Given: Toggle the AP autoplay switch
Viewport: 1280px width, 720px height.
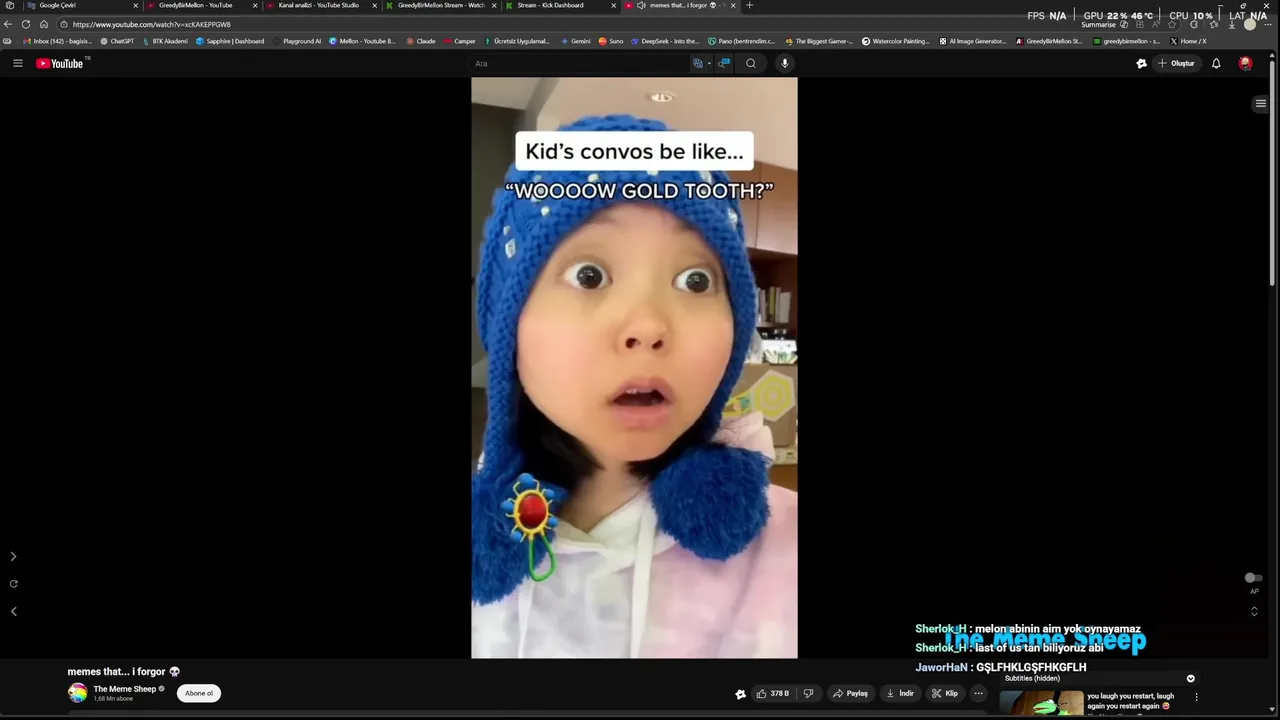Looking at the screenshot, I should pyautogui.click(x=1252, y=578).
